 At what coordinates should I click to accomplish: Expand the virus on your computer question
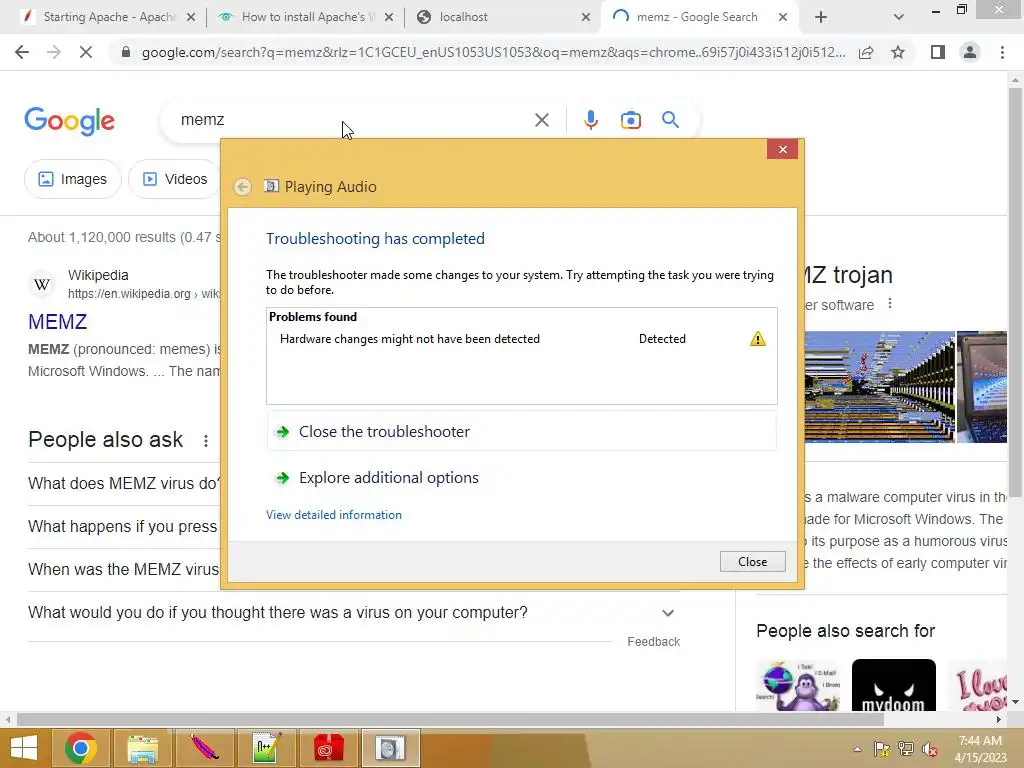353,613
